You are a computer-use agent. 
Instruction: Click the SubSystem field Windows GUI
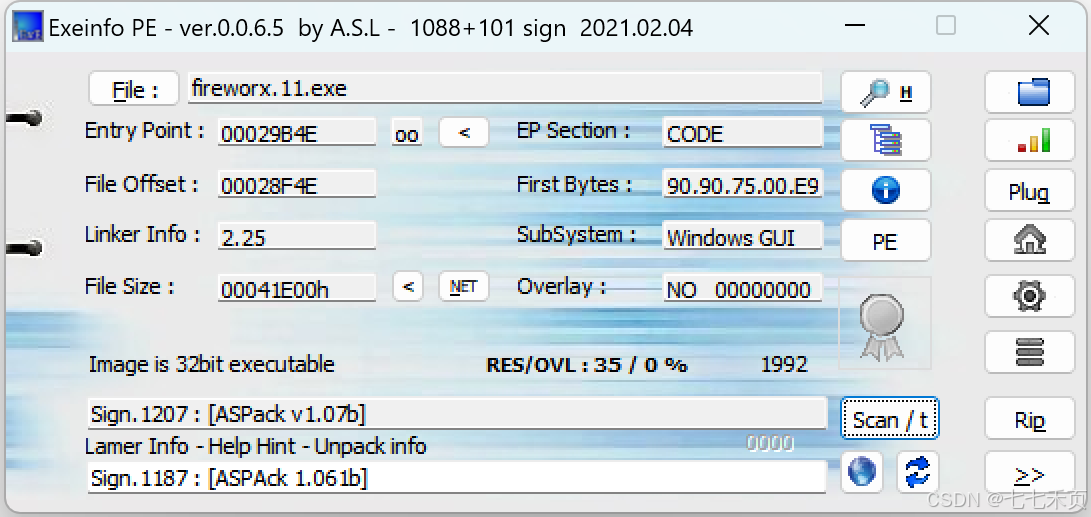click(x=743, y=237)
